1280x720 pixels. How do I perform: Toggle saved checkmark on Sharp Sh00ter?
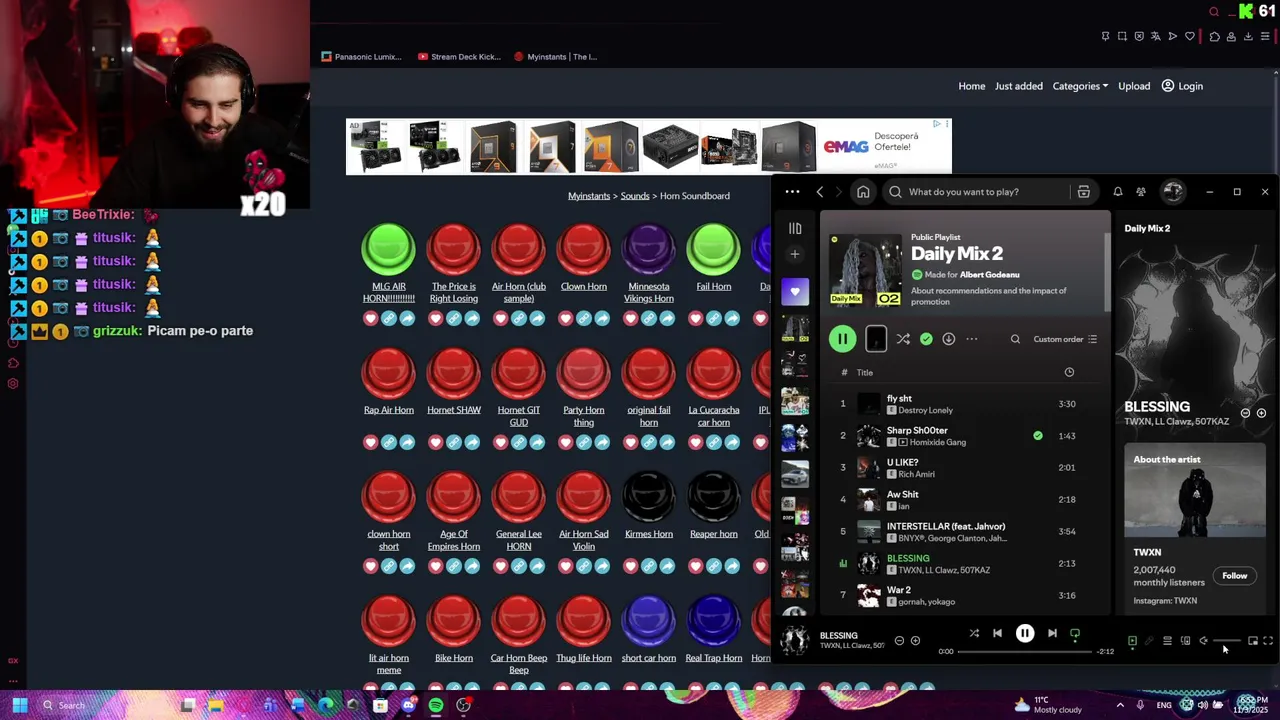[x=1038, y=436]
